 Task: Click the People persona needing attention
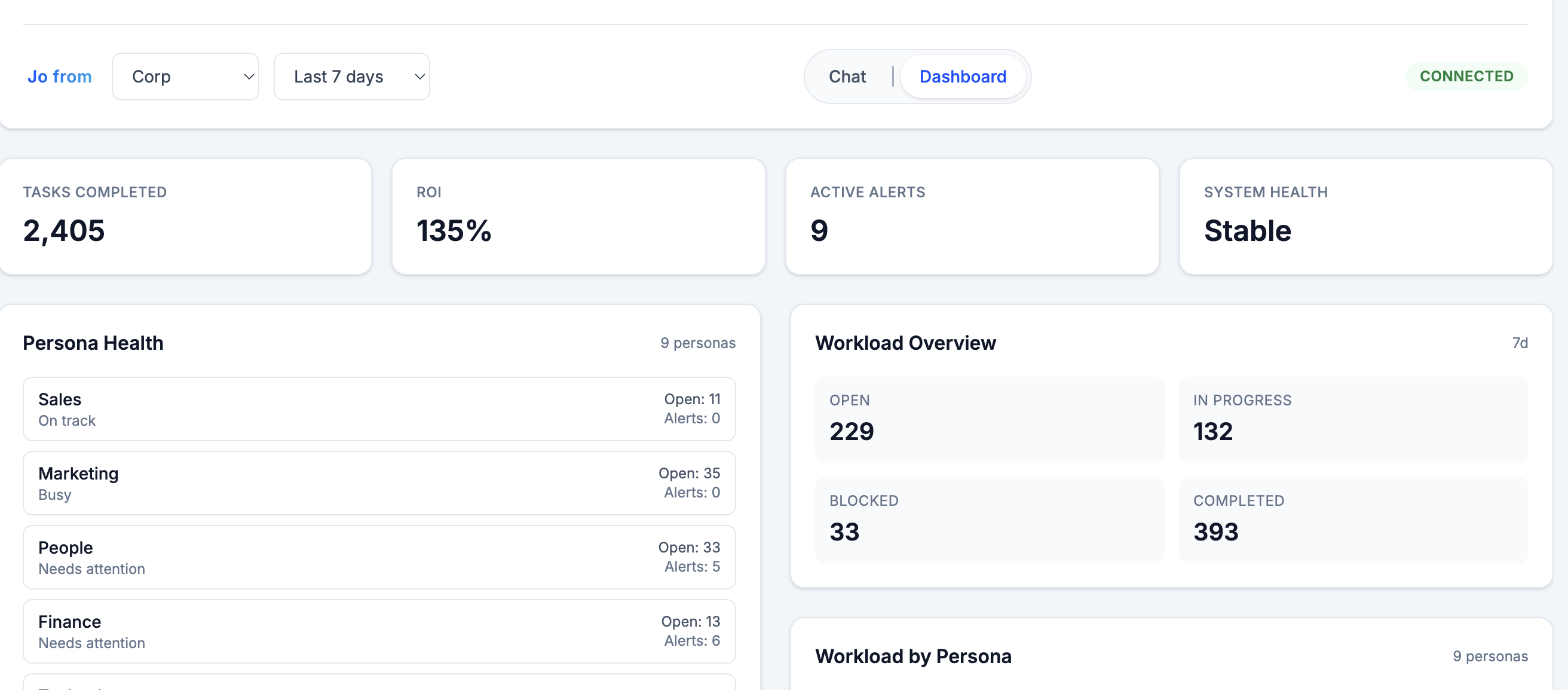point(379,557)
